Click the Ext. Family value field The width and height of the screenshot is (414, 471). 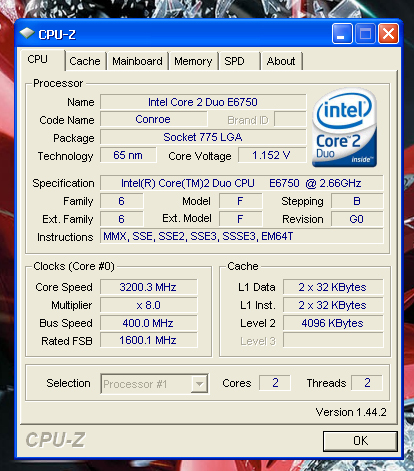coord(122,219)
